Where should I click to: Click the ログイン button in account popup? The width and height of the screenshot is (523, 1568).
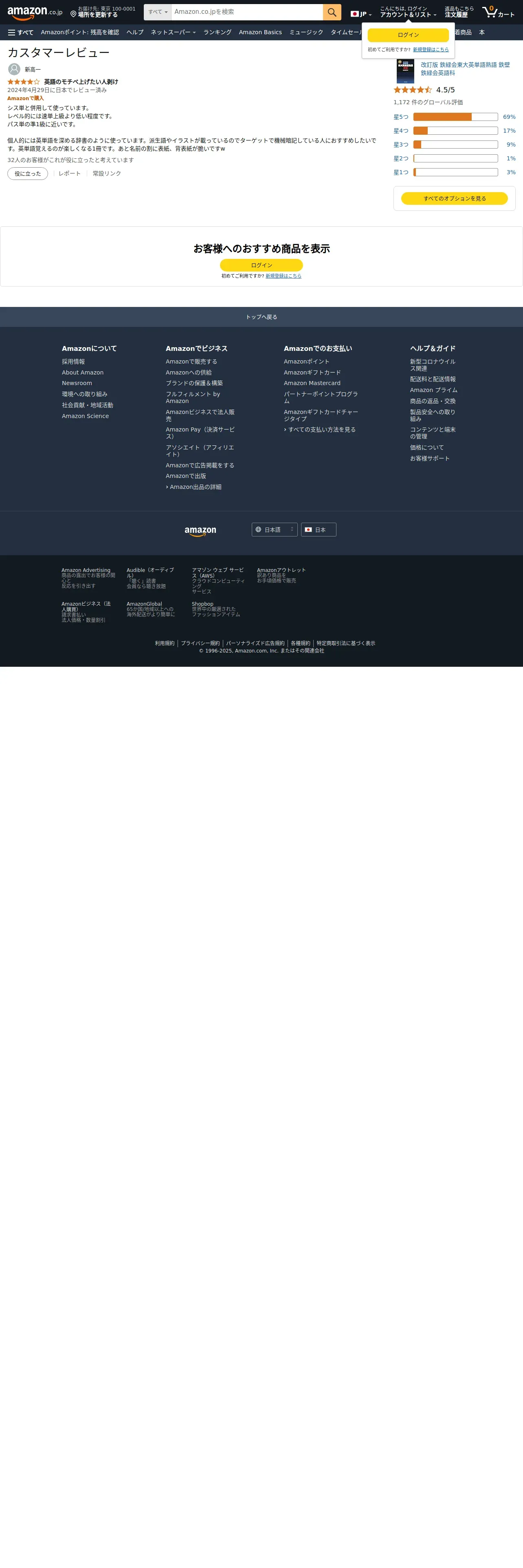pyautogui.click(x=408, y=35)
